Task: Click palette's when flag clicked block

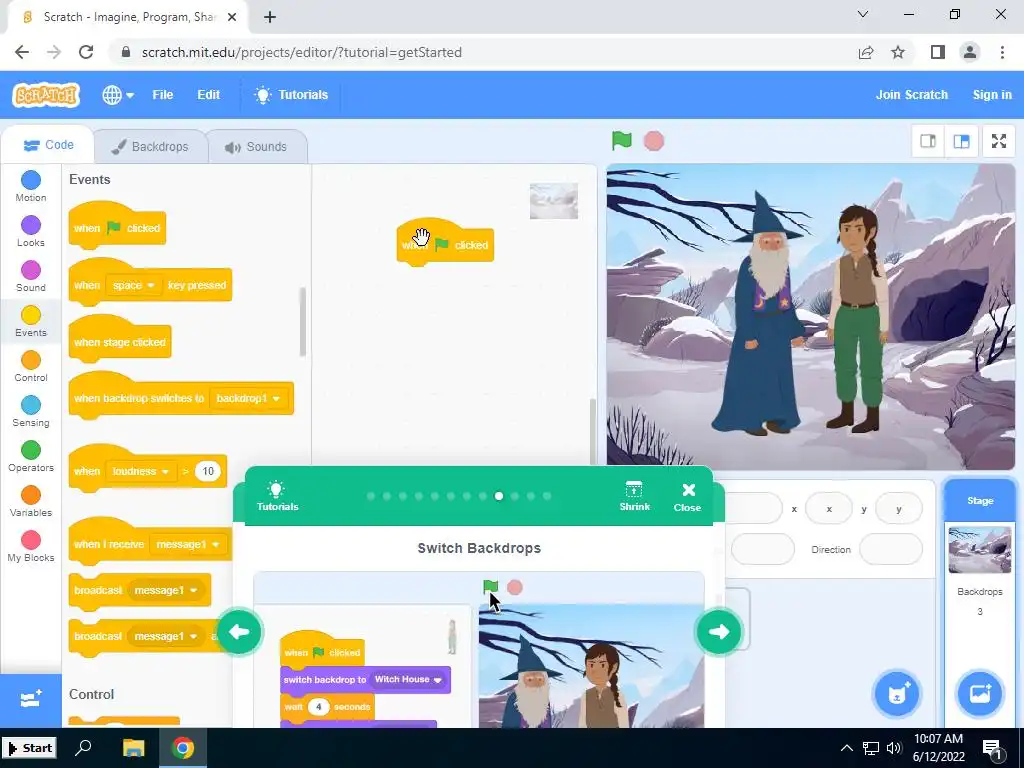Action: 117,226
